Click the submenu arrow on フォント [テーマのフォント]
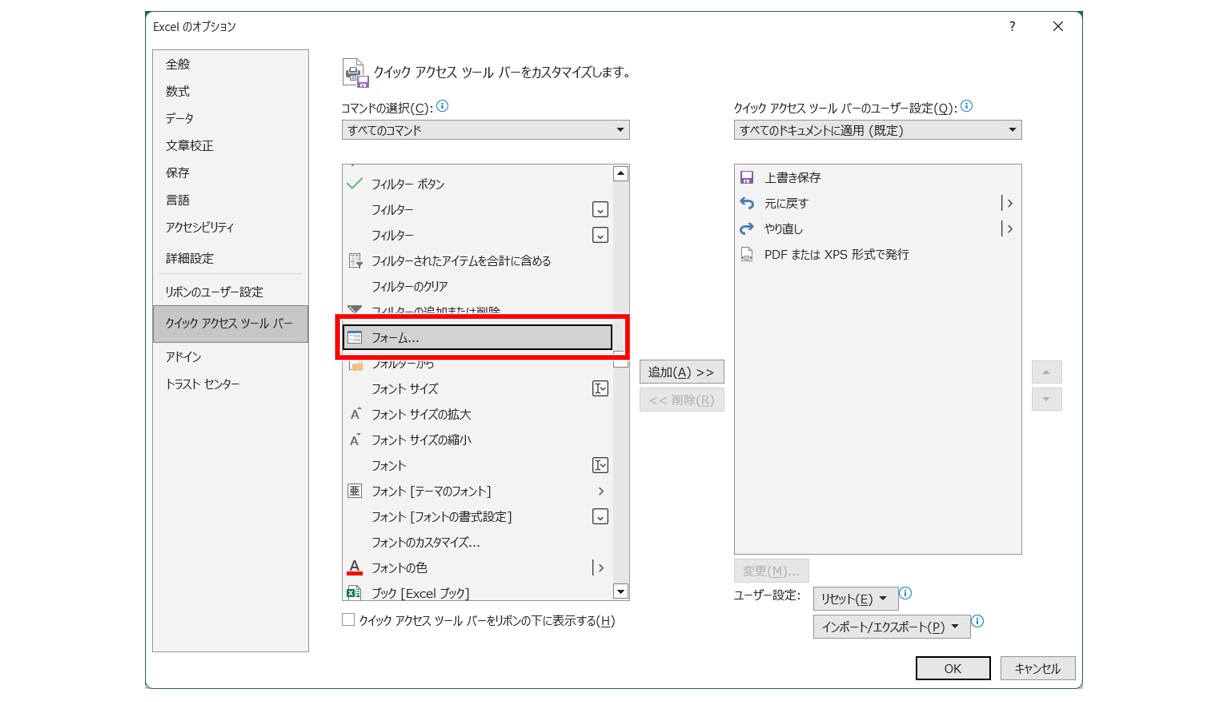Viewport: 1226px width, 702px height. point(601,491)
